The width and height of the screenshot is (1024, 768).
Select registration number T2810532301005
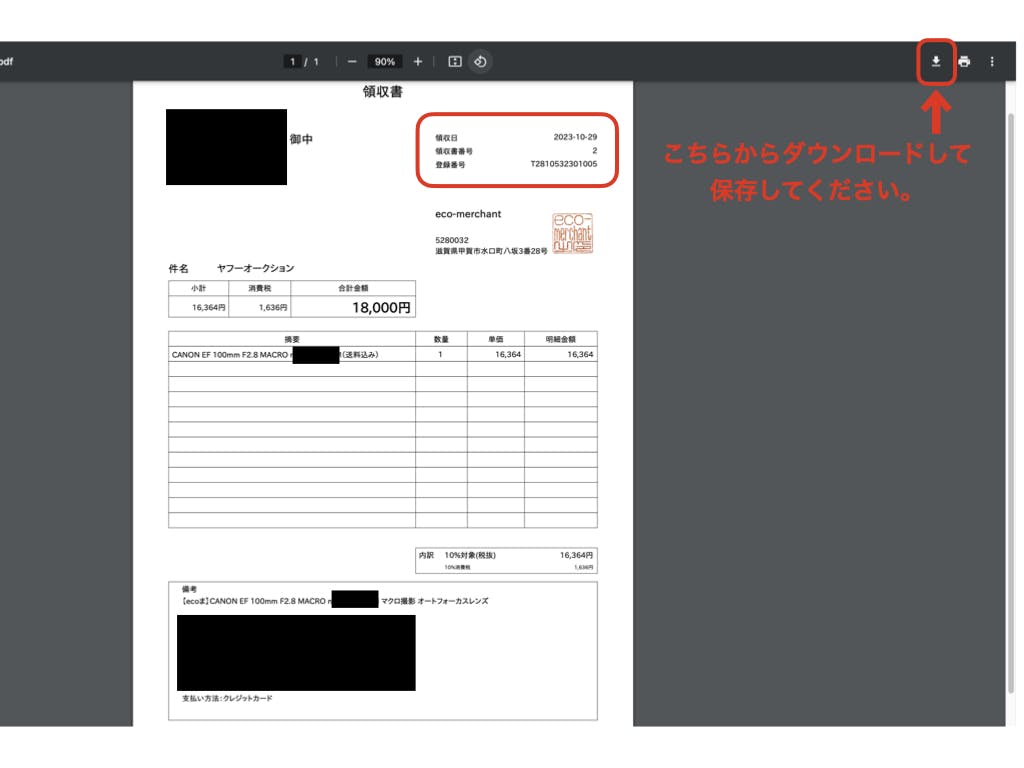[564, 164]
